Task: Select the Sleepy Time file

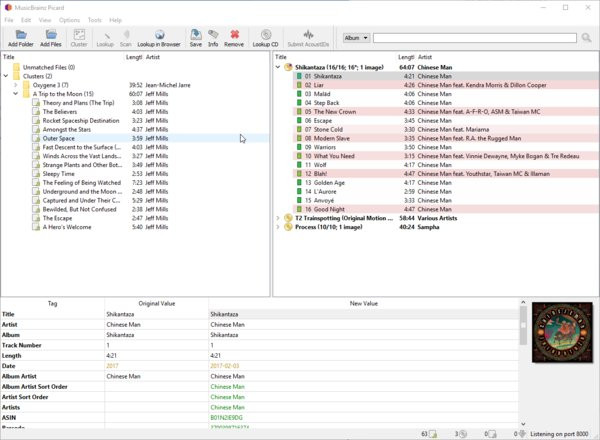Action: pyautogui.click(x=59, y=174)
